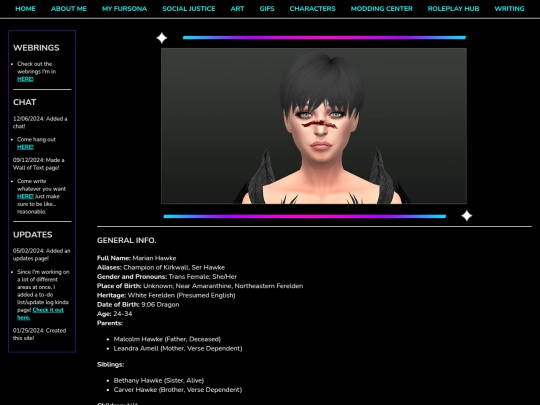This screenshot has width=540, height=405.
Task: Click the CHAT sidebar heading
Action: pyautogui.click(x=24, y=102)
